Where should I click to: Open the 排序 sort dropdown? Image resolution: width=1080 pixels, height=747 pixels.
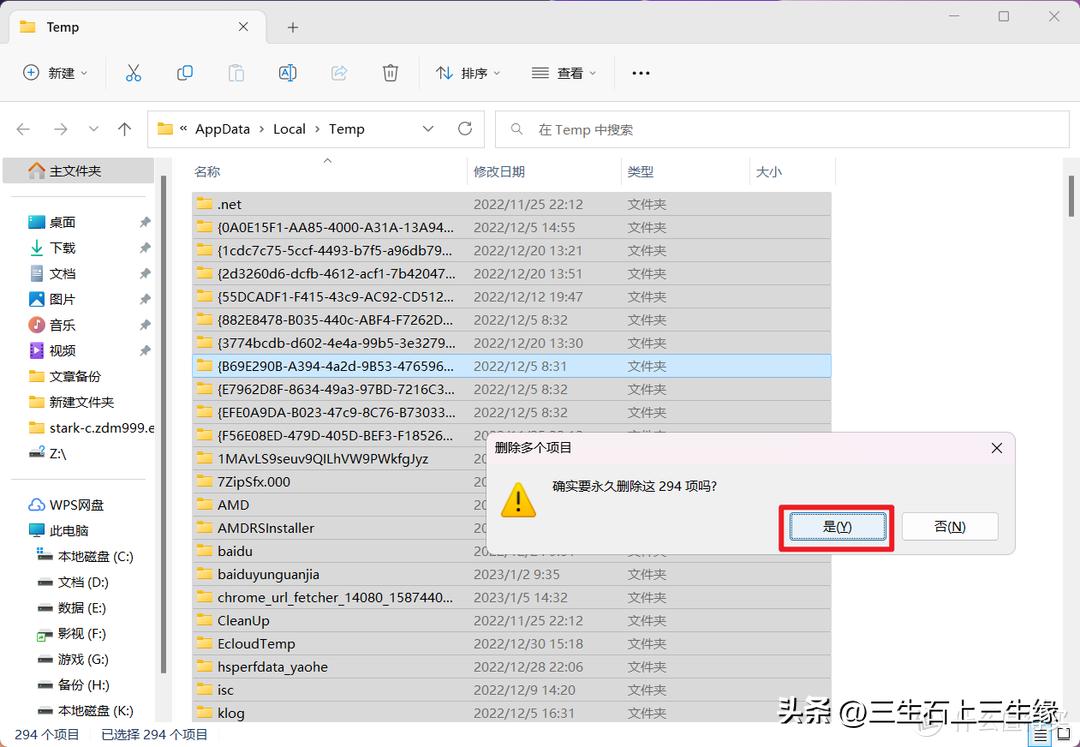pyautogui.click(x=467, y=72)
